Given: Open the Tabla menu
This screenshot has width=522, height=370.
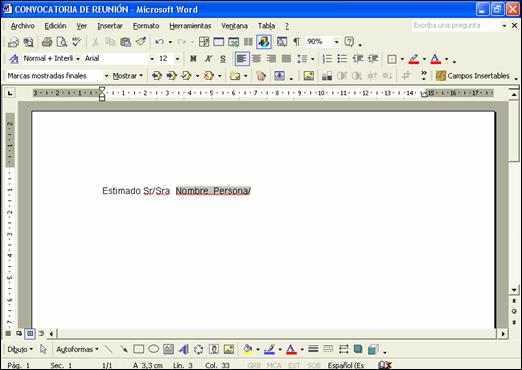Looking at the screenshot, I should [266, 26].
